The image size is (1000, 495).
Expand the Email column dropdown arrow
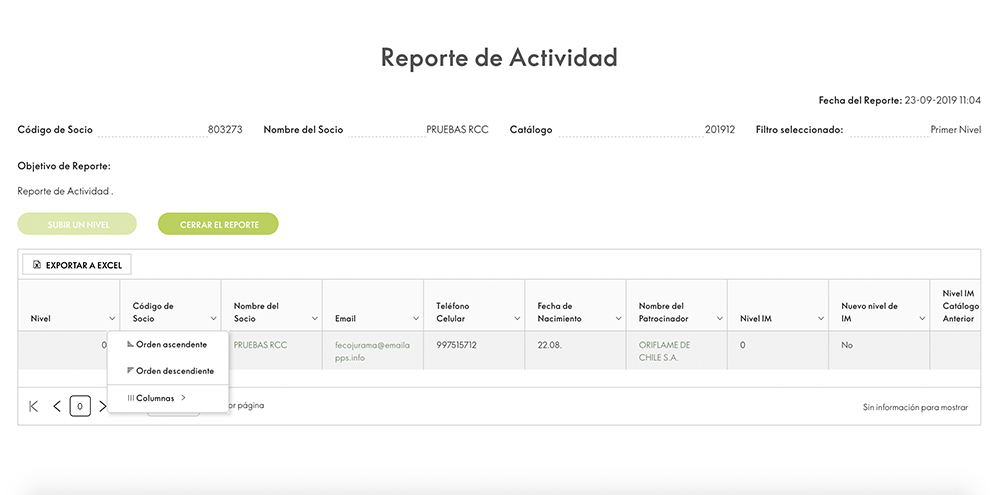415,319
